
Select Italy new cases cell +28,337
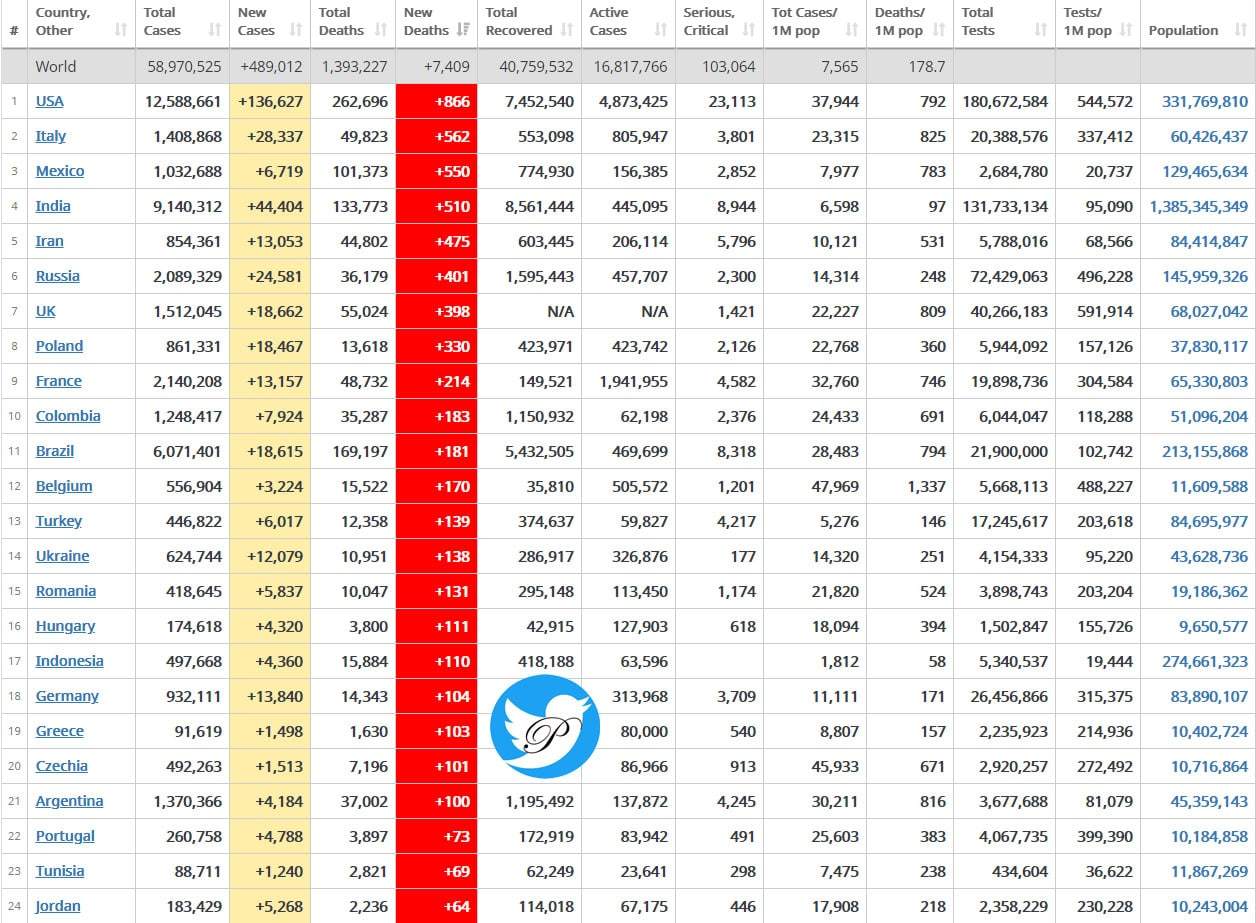[270, 136]
